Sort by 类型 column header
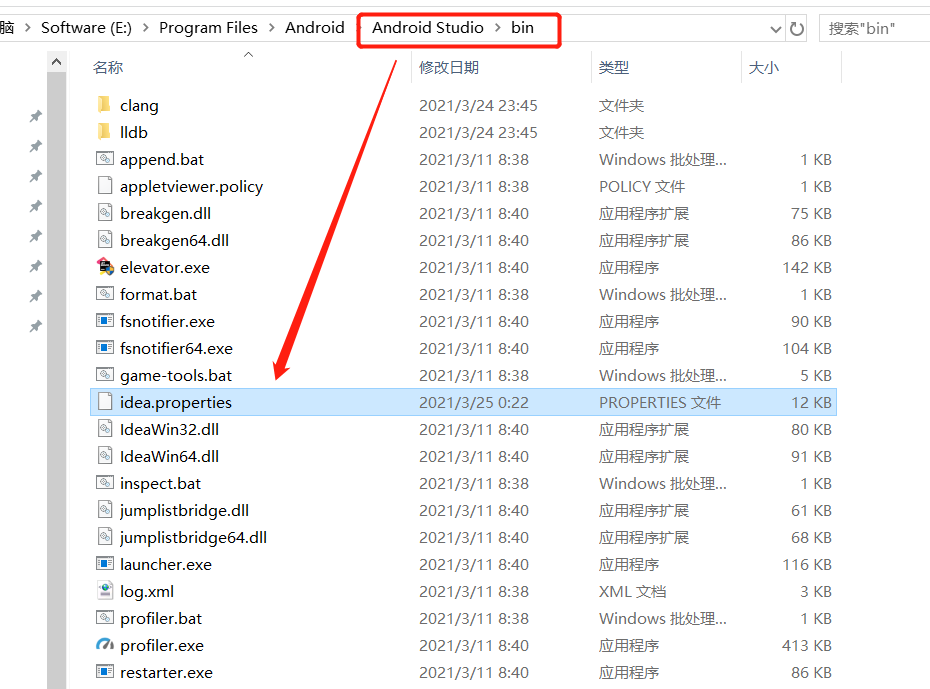Viewport: 930px width, 689px height. point(613,68)
